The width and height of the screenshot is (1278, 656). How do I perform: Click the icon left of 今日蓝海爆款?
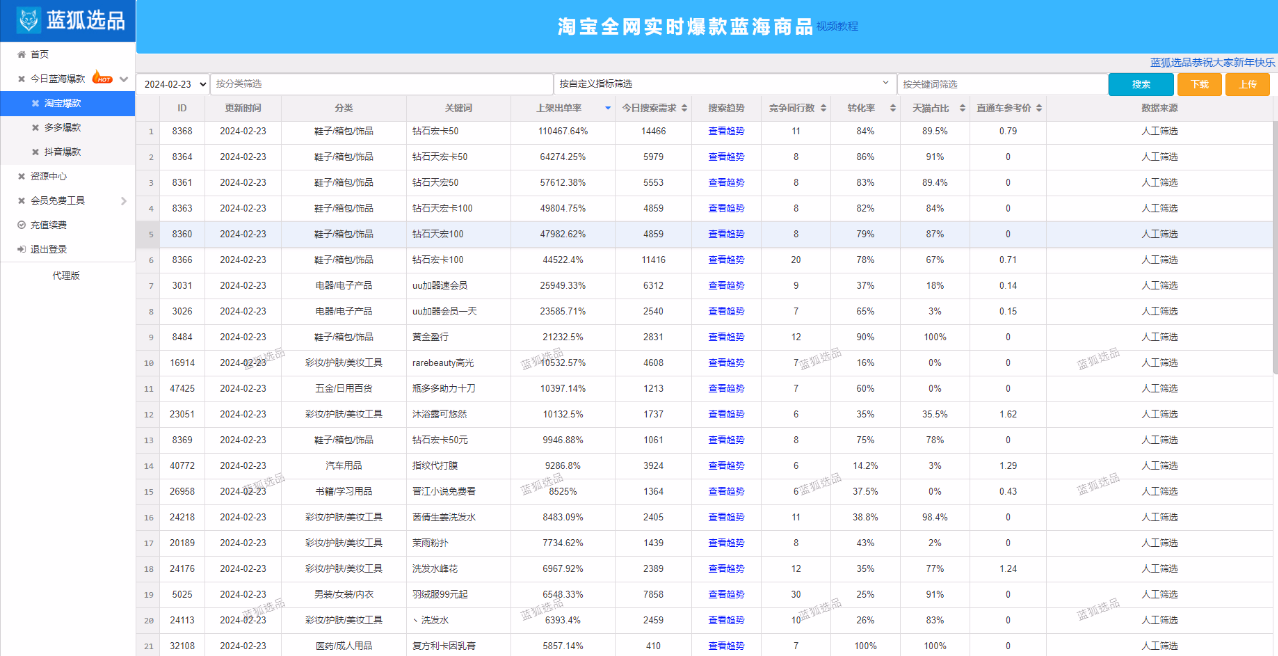21,78
